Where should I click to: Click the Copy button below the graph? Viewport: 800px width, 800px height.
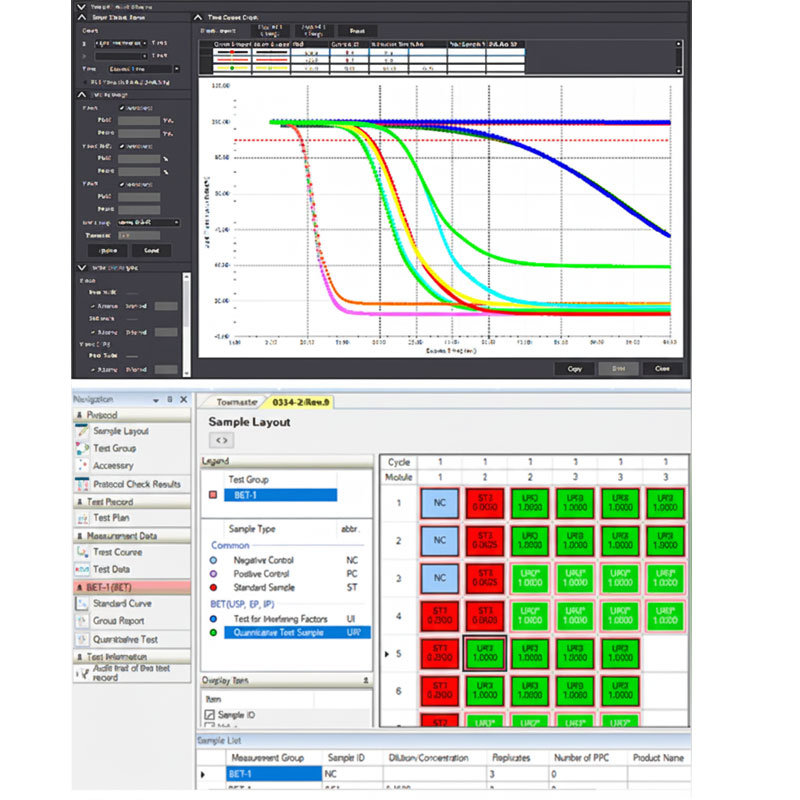[x=574, y=368]
